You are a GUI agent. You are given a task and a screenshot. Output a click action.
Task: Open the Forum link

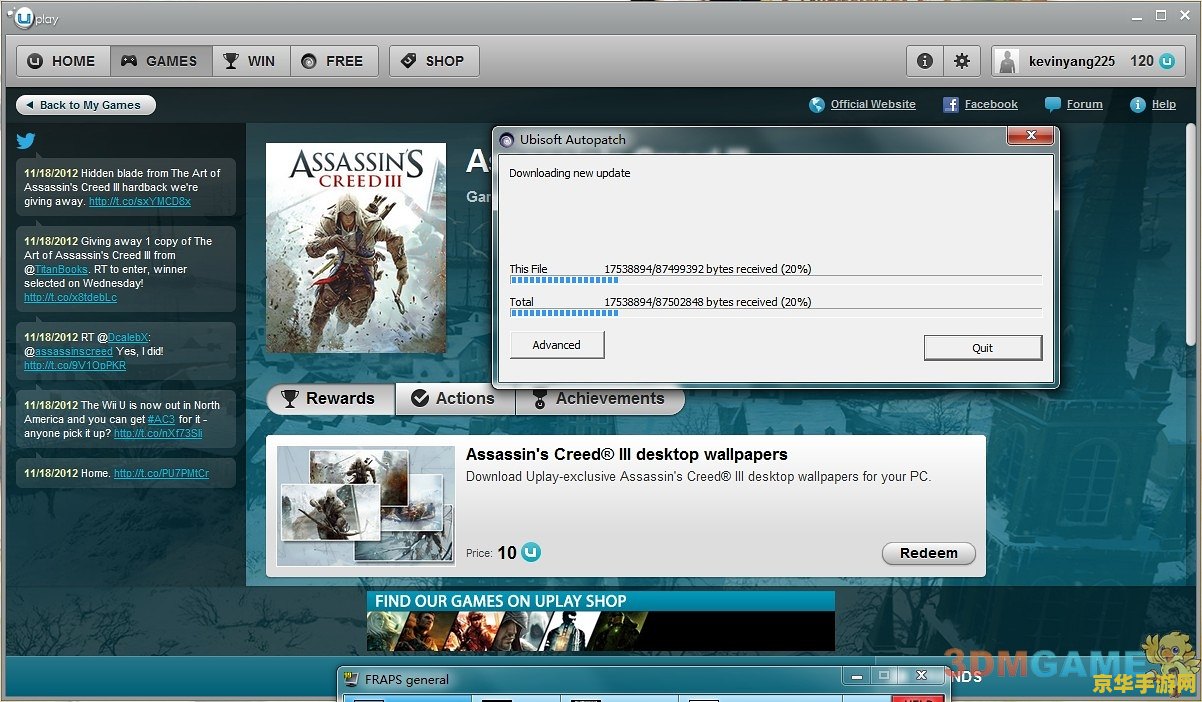click(1084, 104)
